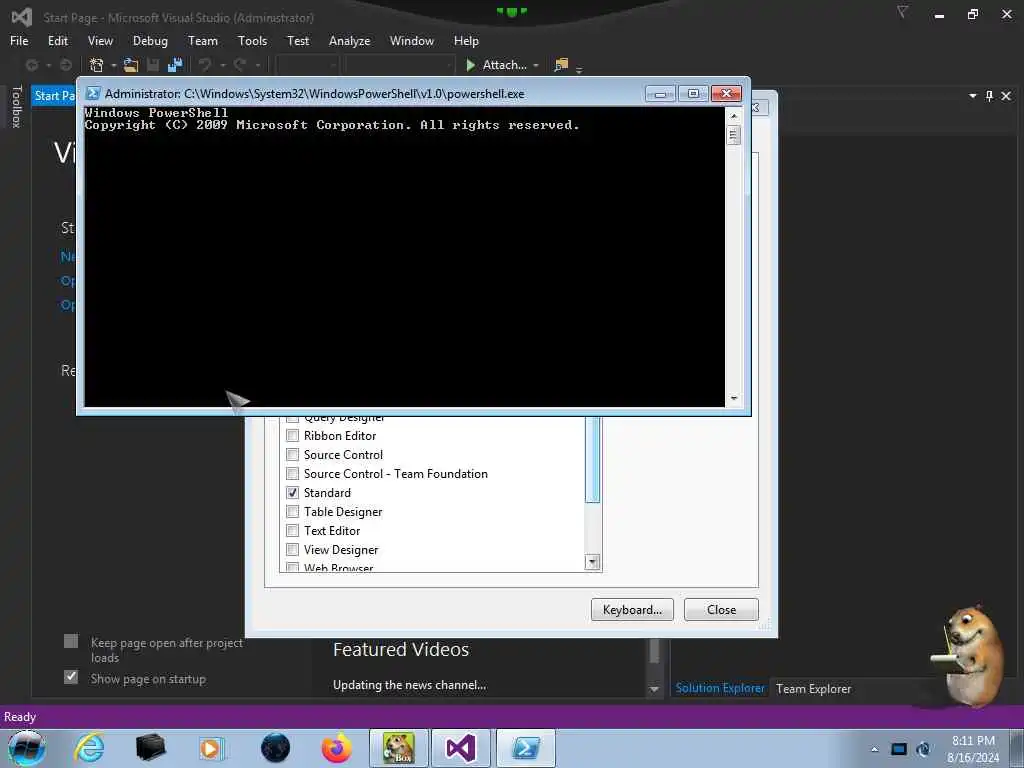Open the New Project dropdown arrow
Screen dimensions: 1024x768
click(x=114, y=65)
